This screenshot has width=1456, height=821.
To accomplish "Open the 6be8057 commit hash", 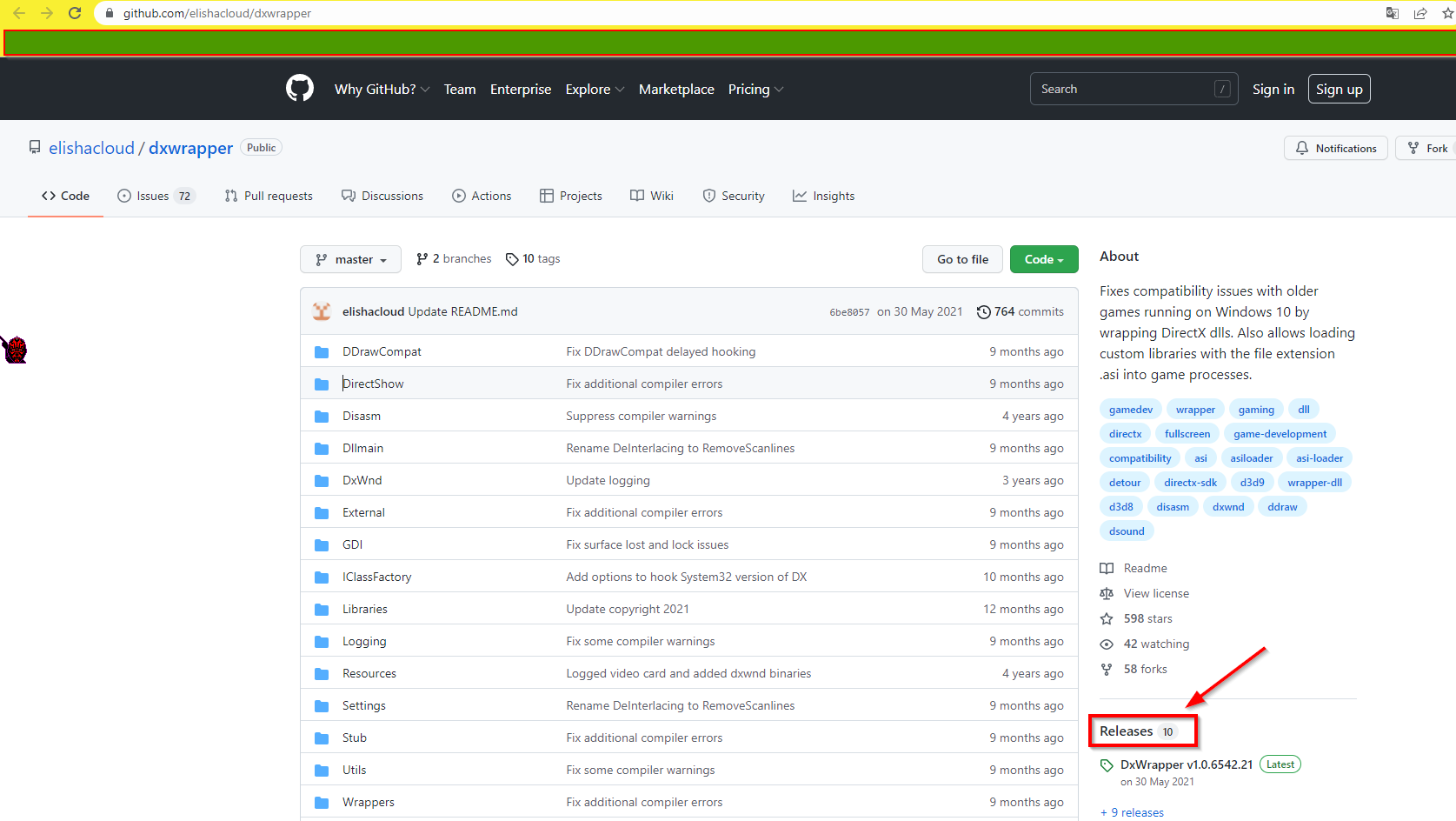I will [x=849, y=312].
